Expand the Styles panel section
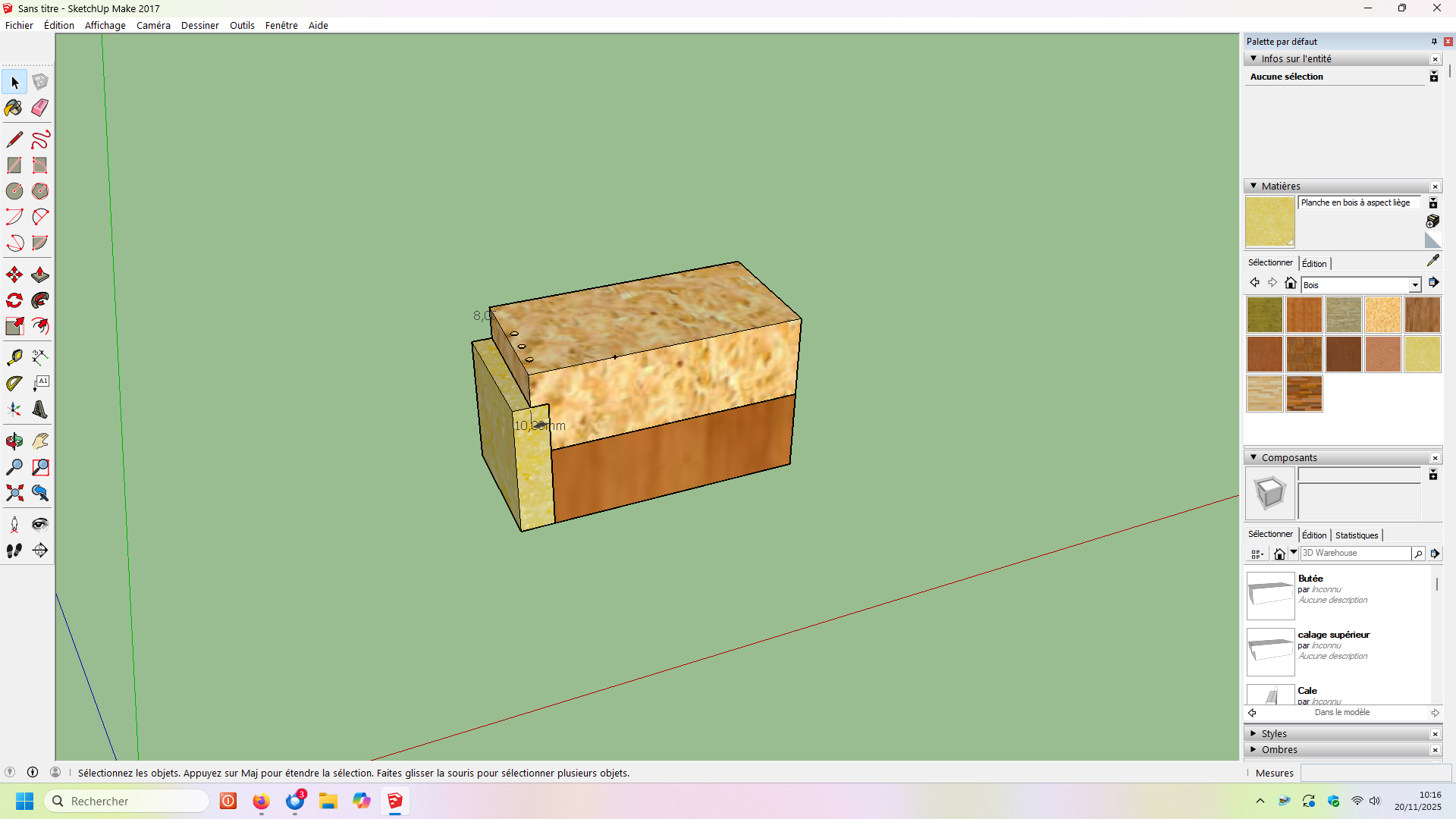Image resolution: width=1456 pixels, height=819 pixels. (1254, 733)
